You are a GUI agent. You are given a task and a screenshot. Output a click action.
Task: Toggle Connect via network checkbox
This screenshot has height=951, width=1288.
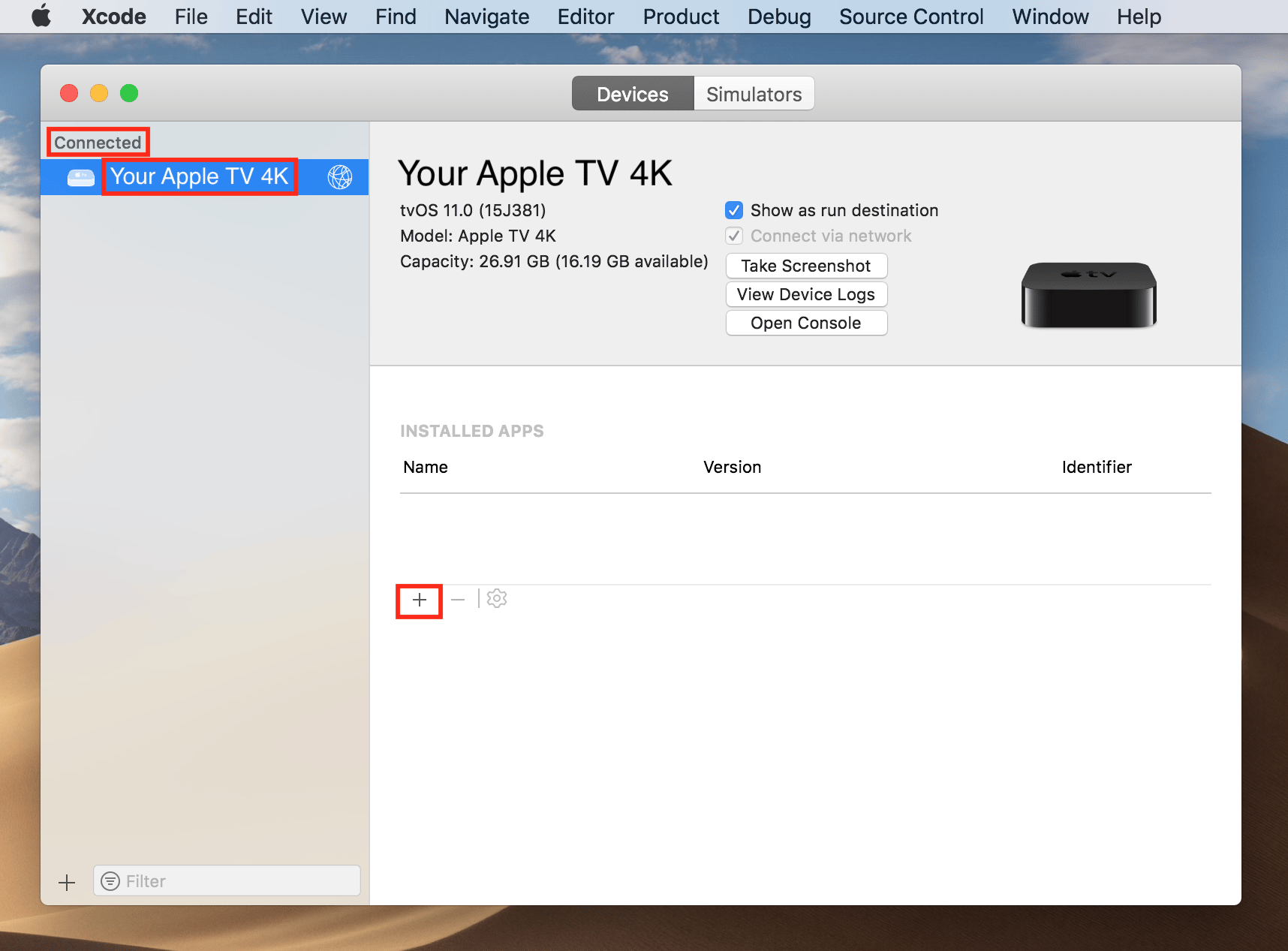pyautogui.click(x=734, y=236)
